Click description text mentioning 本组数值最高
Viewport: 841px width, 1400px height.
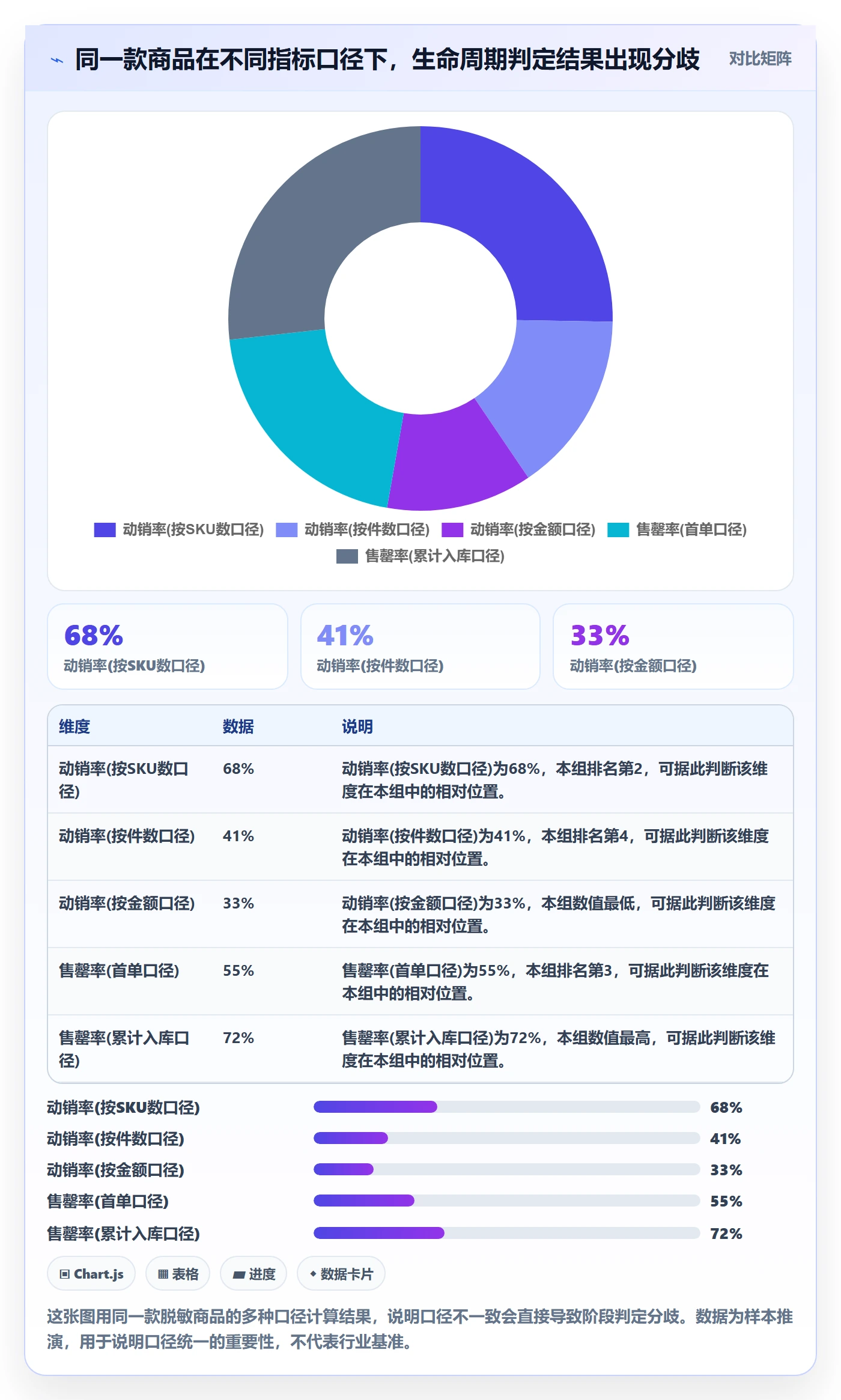pyautogui.click(x=559, y=1049)
